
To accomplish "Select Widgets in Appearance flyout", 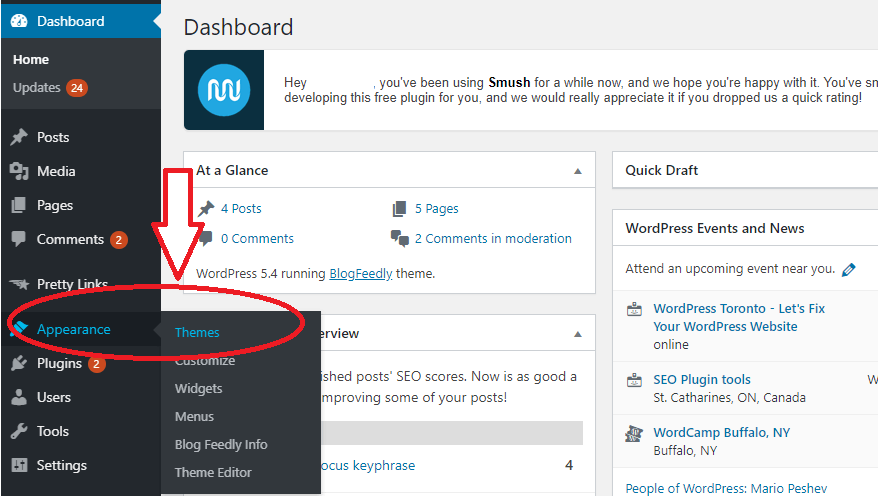I will coord(198,389).
